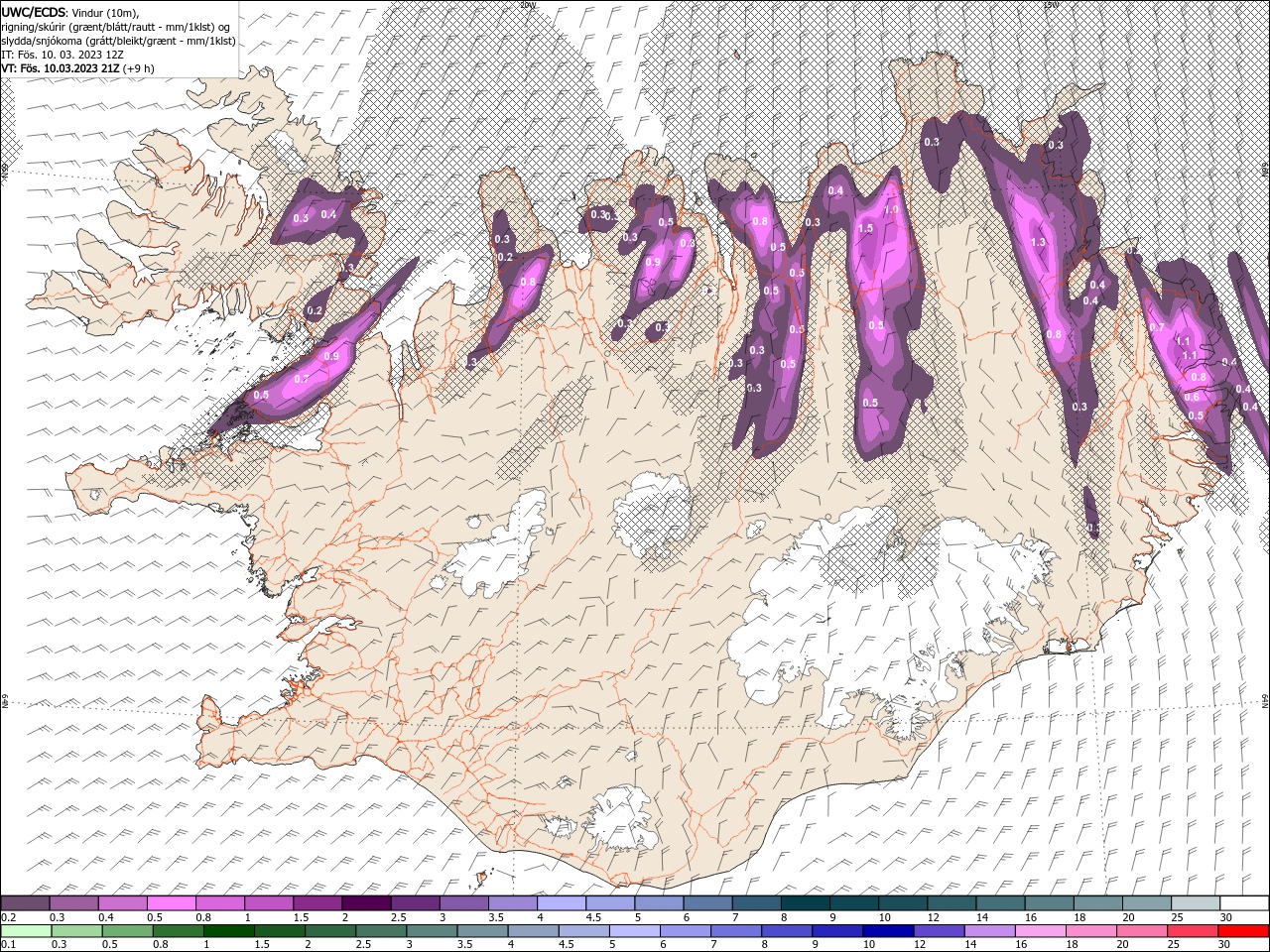Viewport: 1270px width, 952px height.
Task: Click the '20W' longitude label
Action: [x=527, y=5]
